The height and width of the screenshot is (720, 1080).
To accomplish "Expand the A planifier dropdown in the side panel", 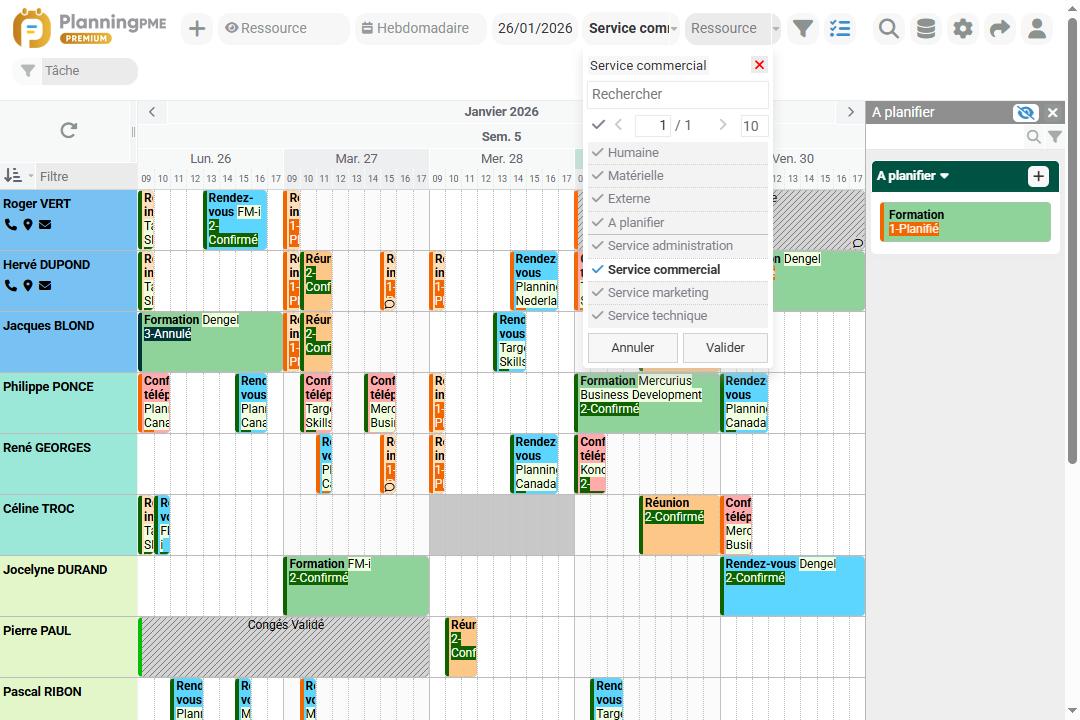I will 918,176.
